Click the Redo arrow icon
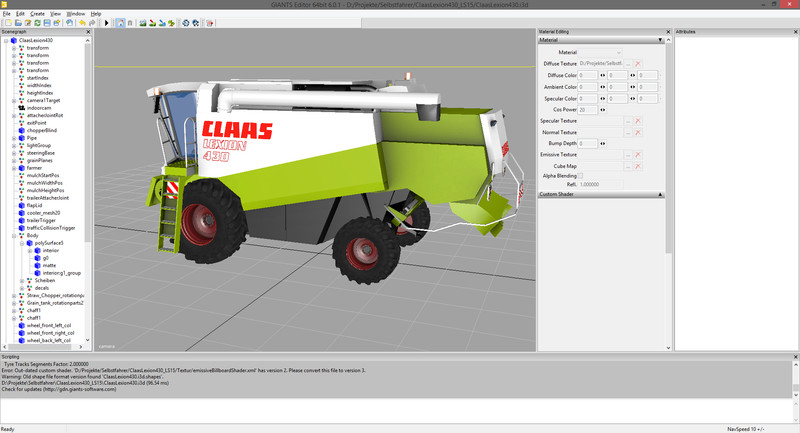This screenshot has height=433, width=800. tap(92, 22)
